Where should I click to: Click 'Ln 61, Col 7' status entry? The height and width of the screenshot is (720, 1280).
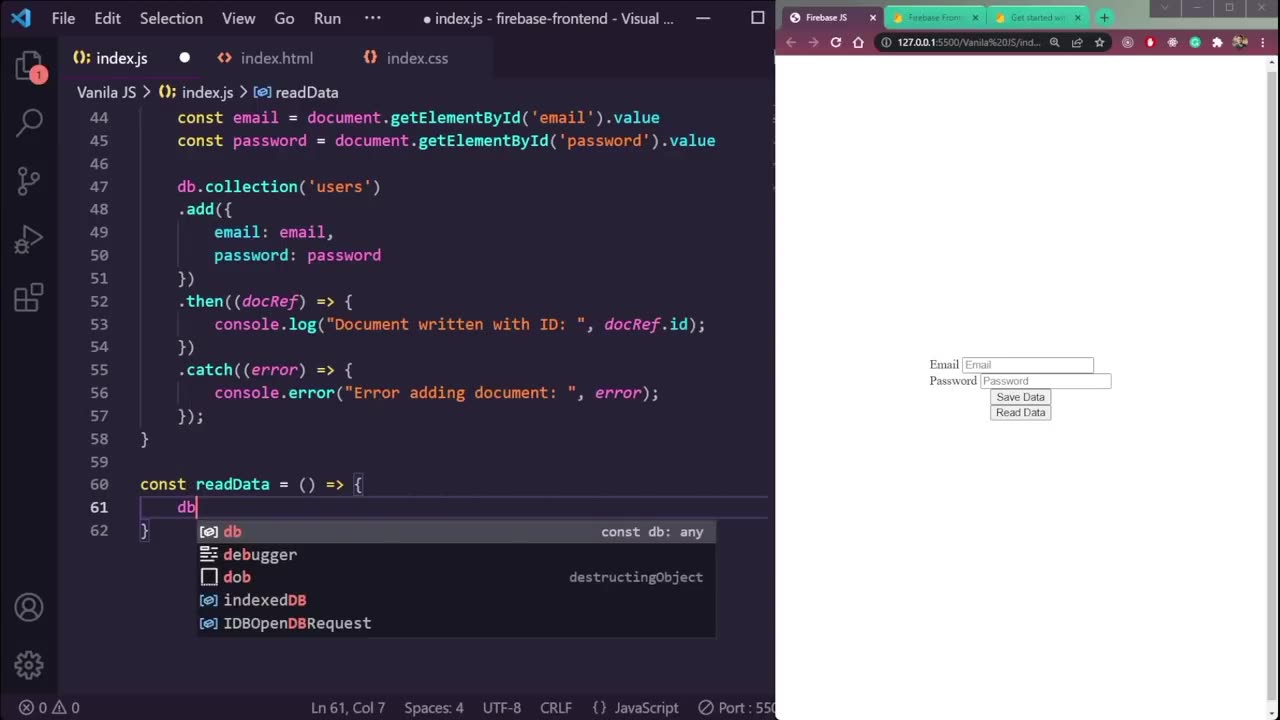coord(348,708)
